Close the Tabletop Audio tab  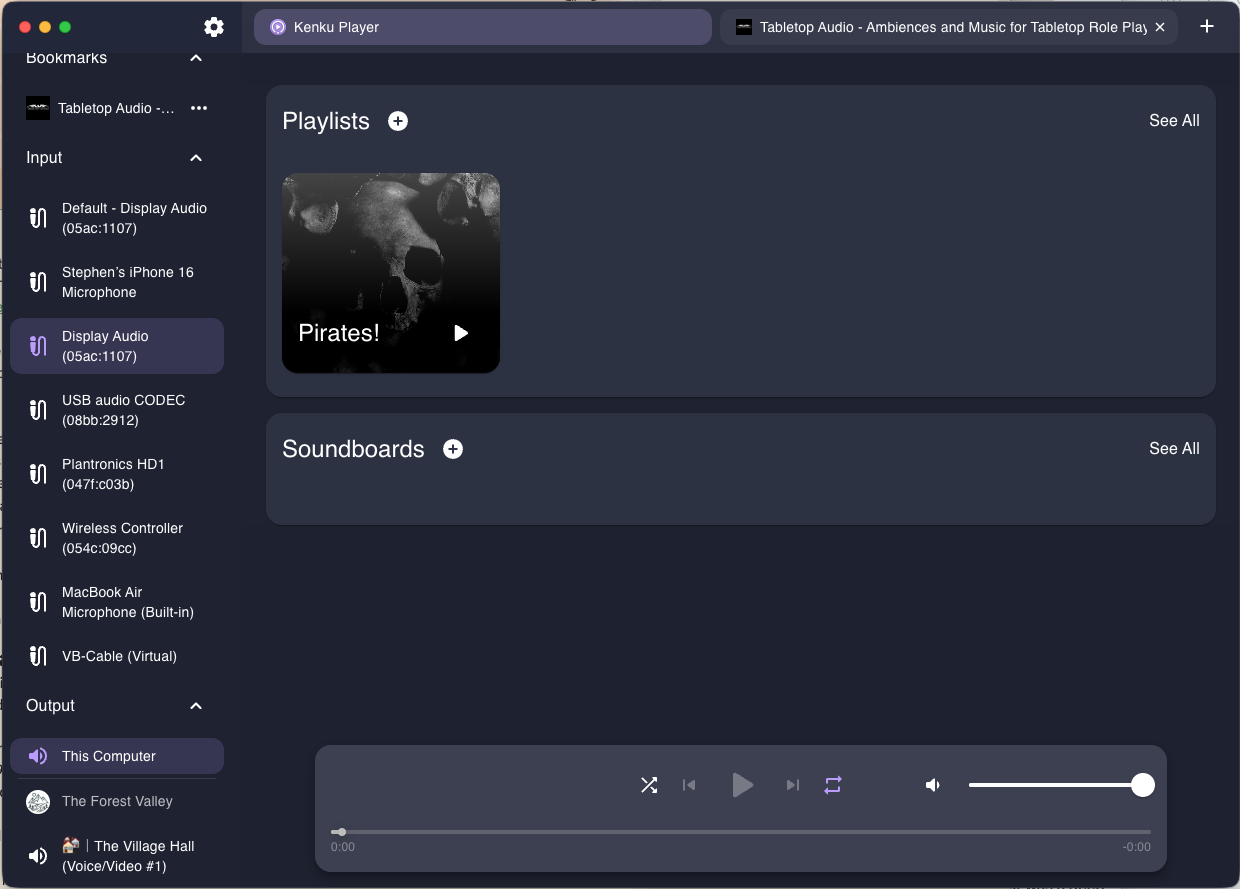click(1160, 27)
